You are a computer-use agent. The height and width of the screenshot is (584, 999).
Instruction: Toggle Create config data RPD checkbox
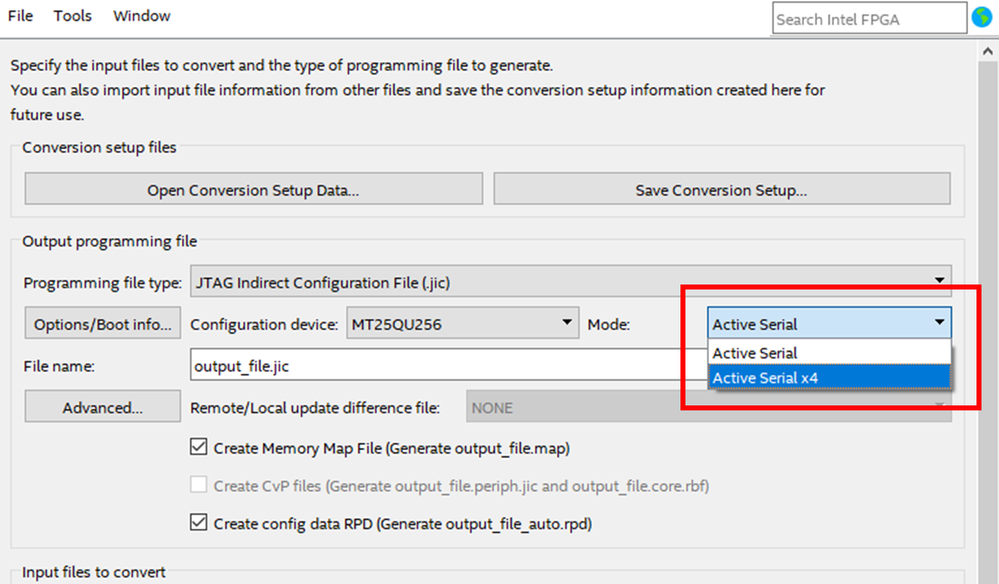click(198, 523)
